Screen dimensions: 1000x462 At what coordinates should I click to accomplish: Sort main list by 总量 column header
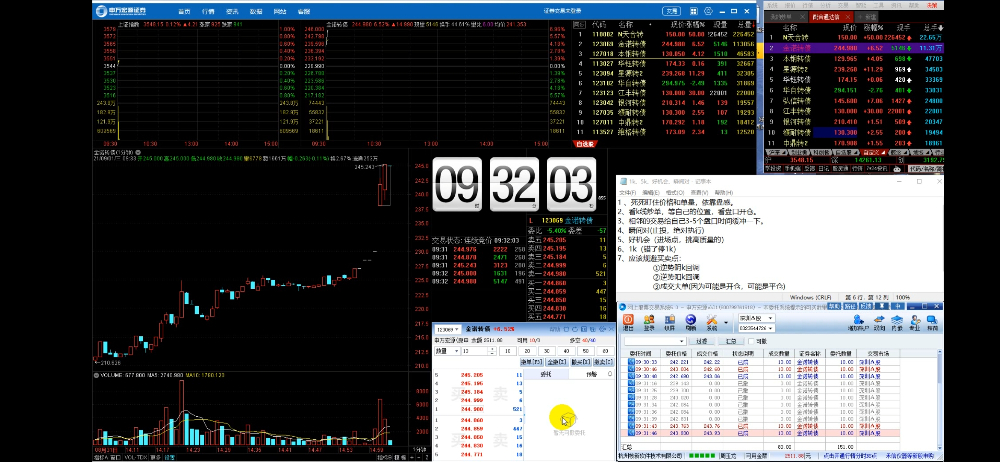click(x=746, y=24)
